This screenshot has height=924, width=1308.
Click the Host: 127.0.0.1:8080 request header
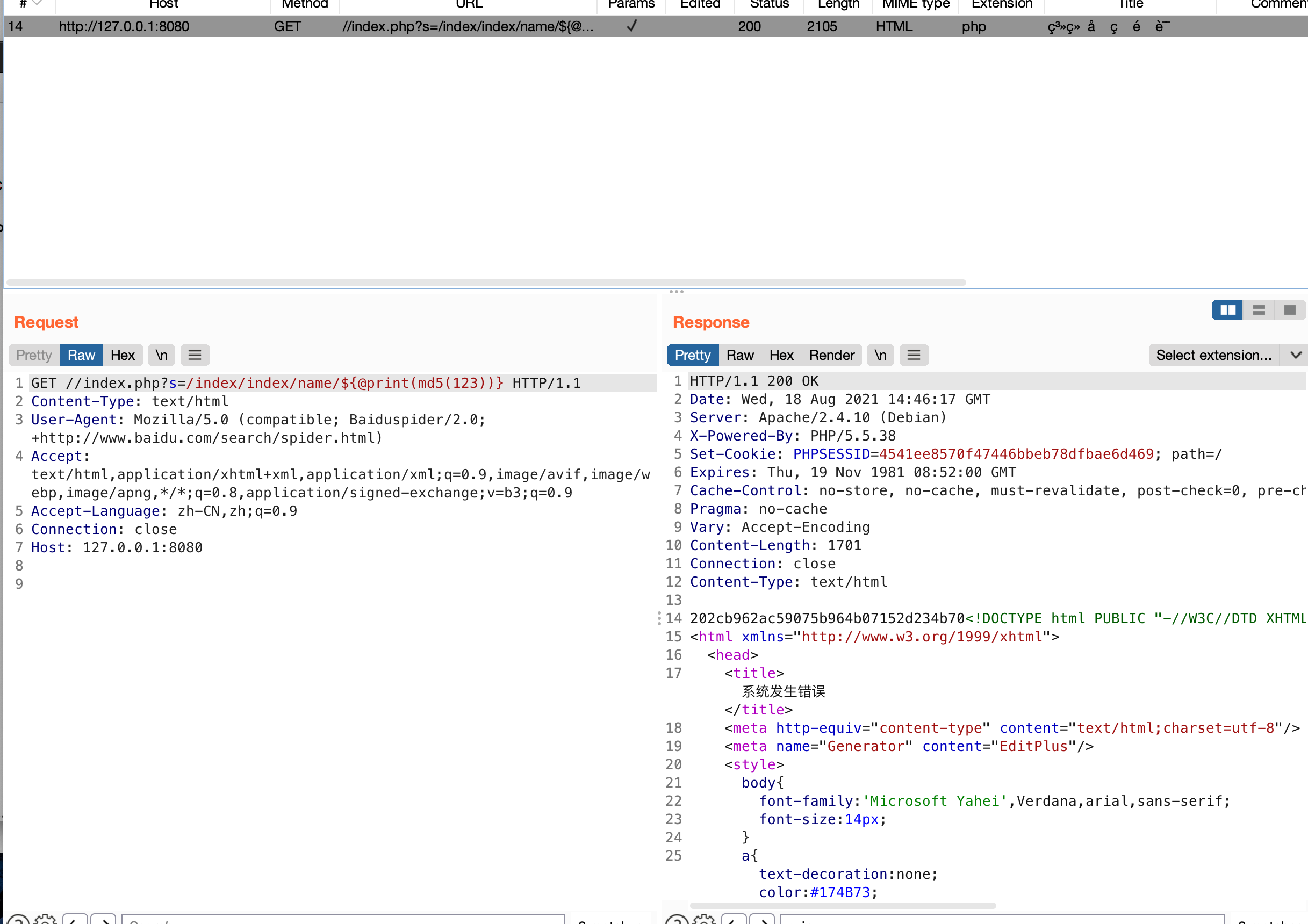(x=117, y=547)
